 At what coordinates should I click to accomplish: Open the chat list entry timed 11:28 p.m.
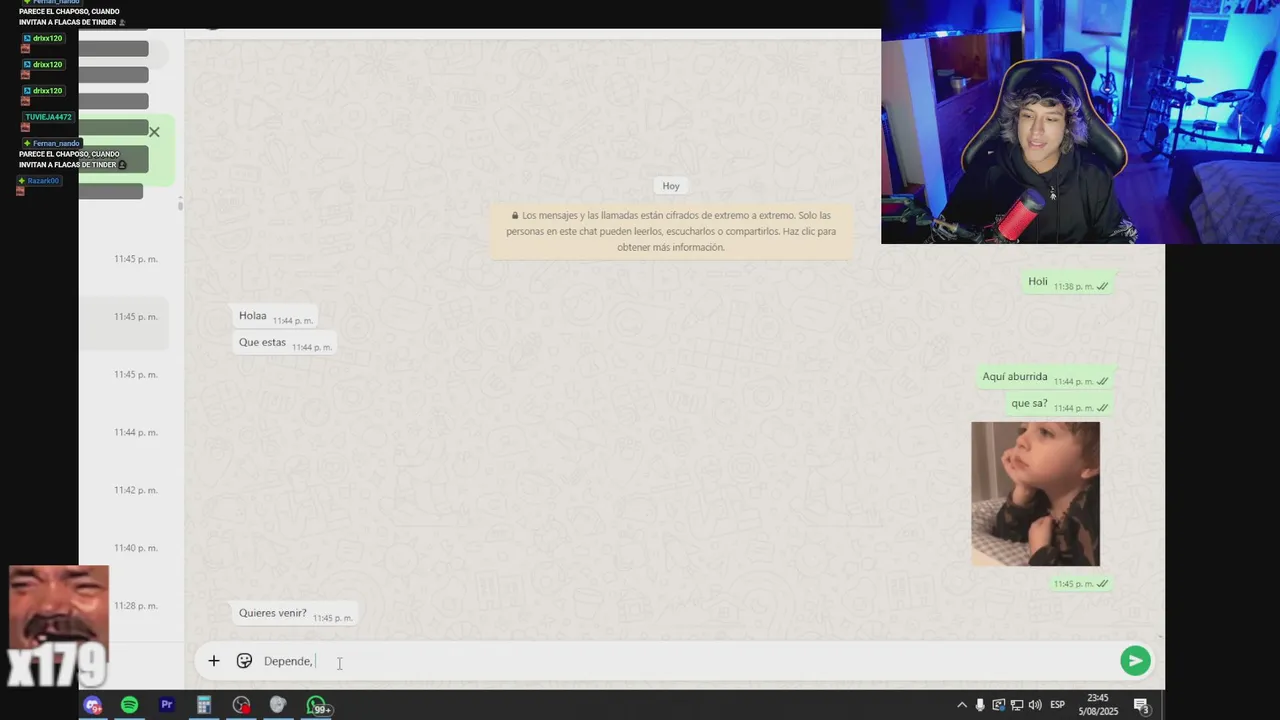(124, 606)
